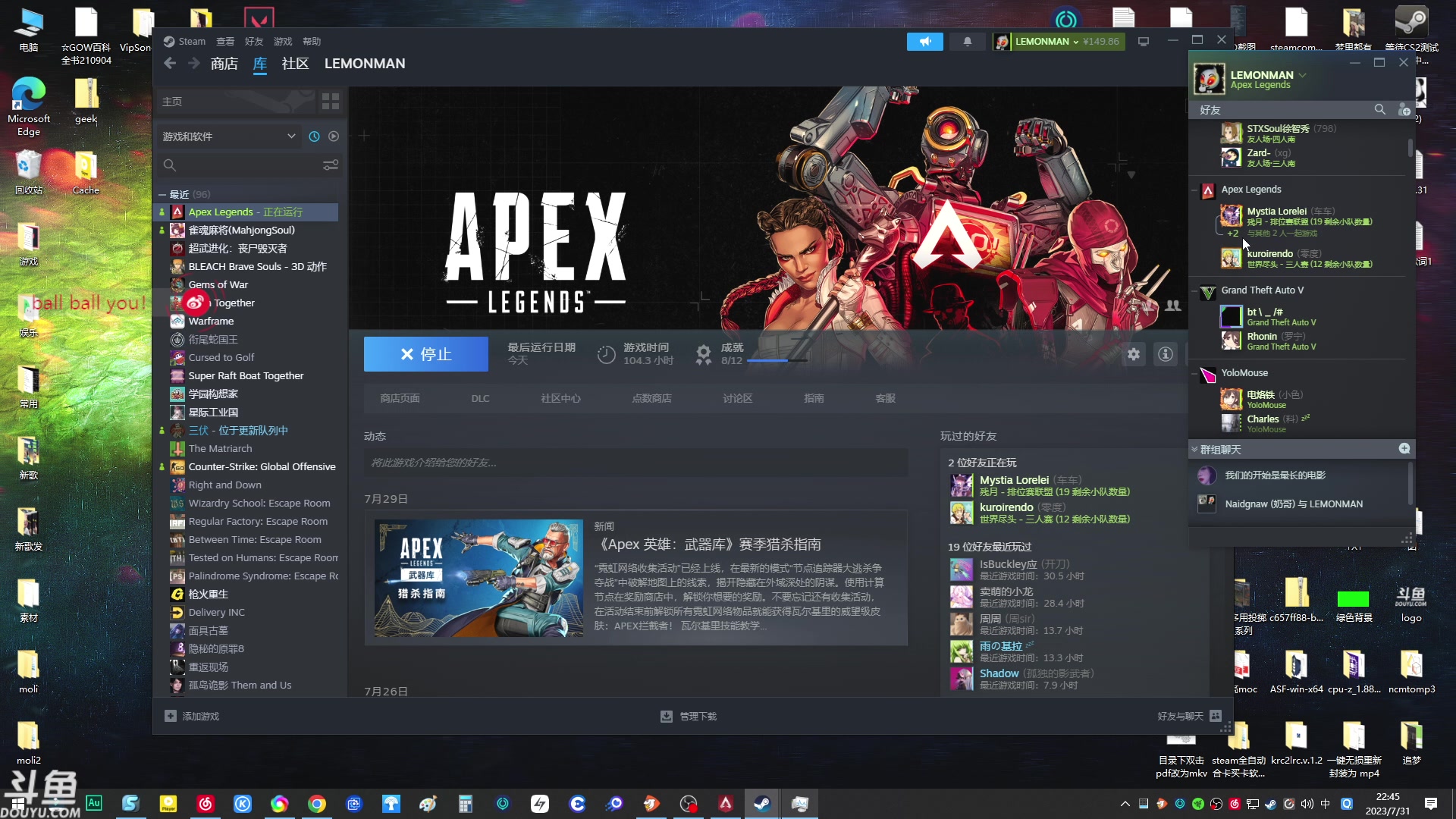Screen dimensions: 1456x819
Task: Go to the 商店 (Store) tab
Action: tap(224, 64)
